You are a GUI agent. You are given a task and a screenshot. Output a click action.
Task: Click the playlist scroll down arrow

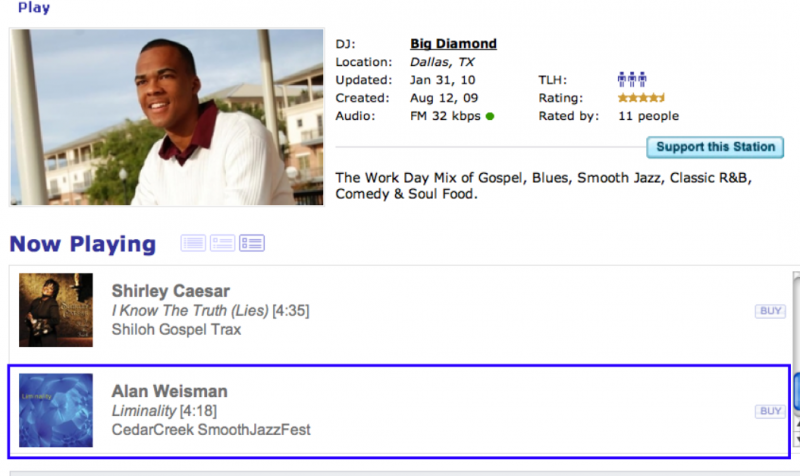[x=796, y=439]
